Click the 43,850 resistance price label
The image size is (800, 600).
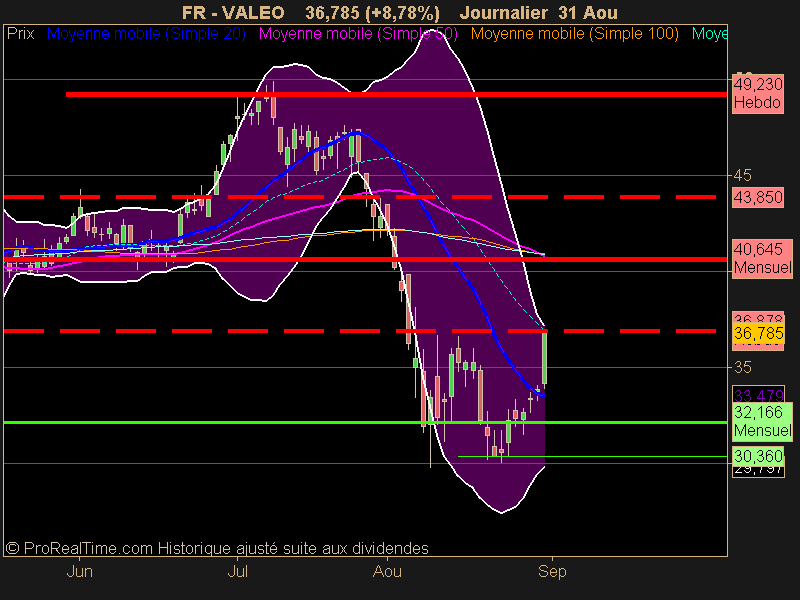(x=758, y=197)
